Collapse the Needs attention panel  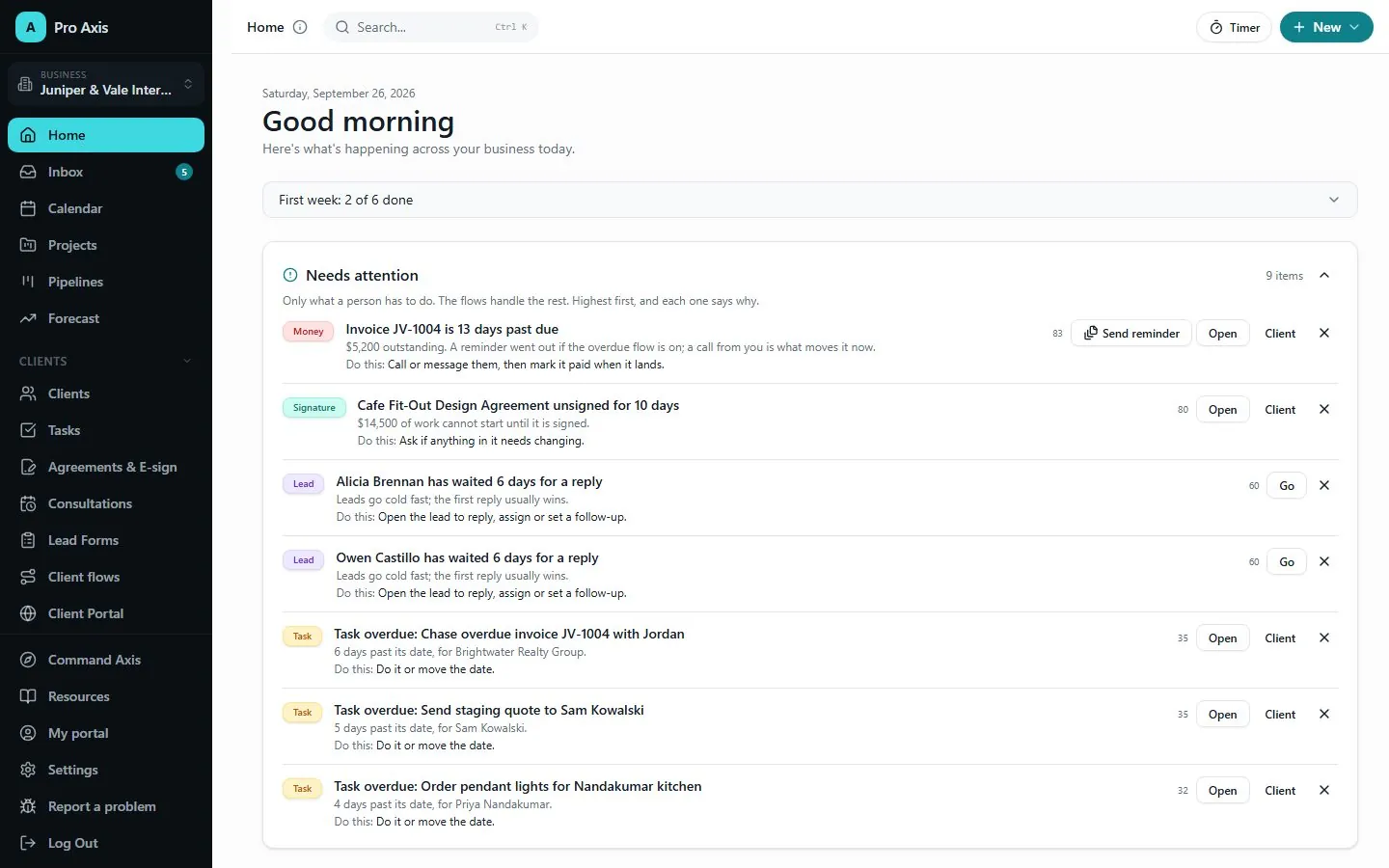(1324, 275)
